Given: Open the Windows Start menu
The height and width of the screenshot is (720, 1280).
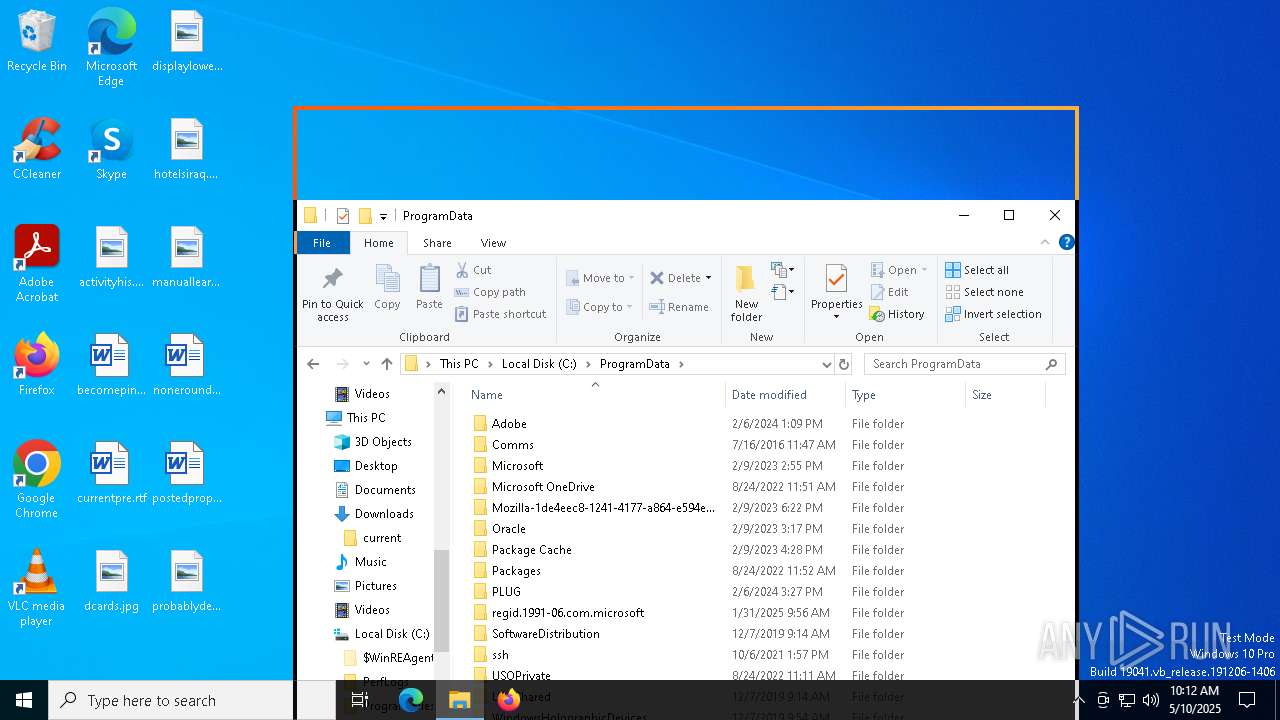Looking at the screenshot, I should pyautogui.click(x=24, y=700).
